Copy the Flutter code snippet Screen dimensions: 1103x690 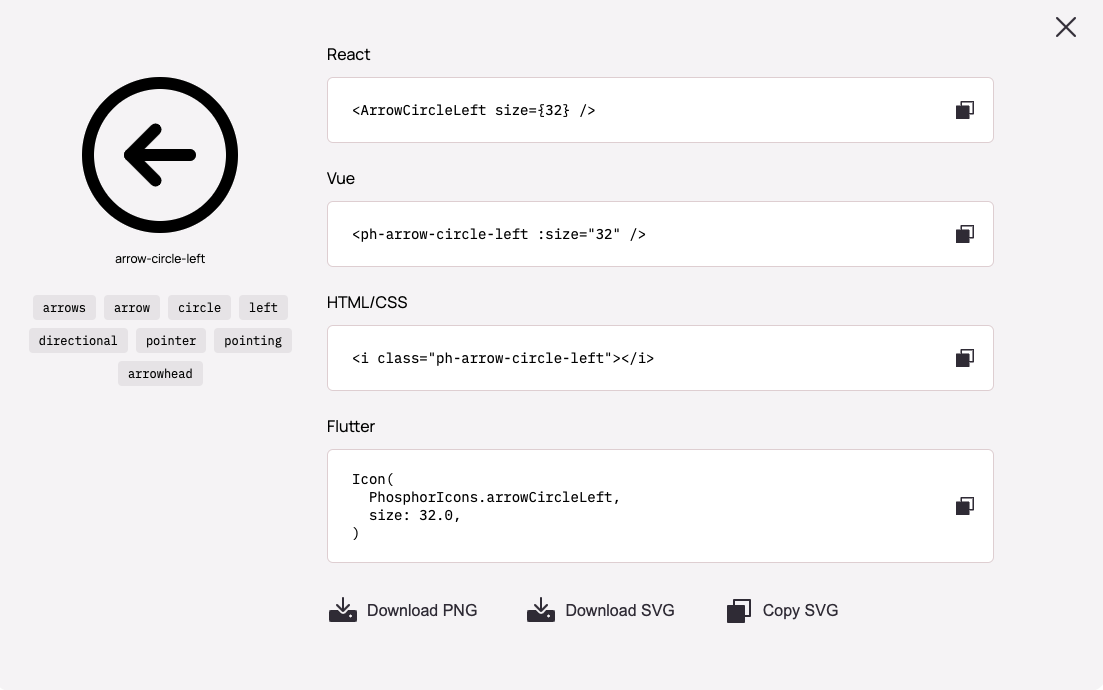(x=964, y=506)
